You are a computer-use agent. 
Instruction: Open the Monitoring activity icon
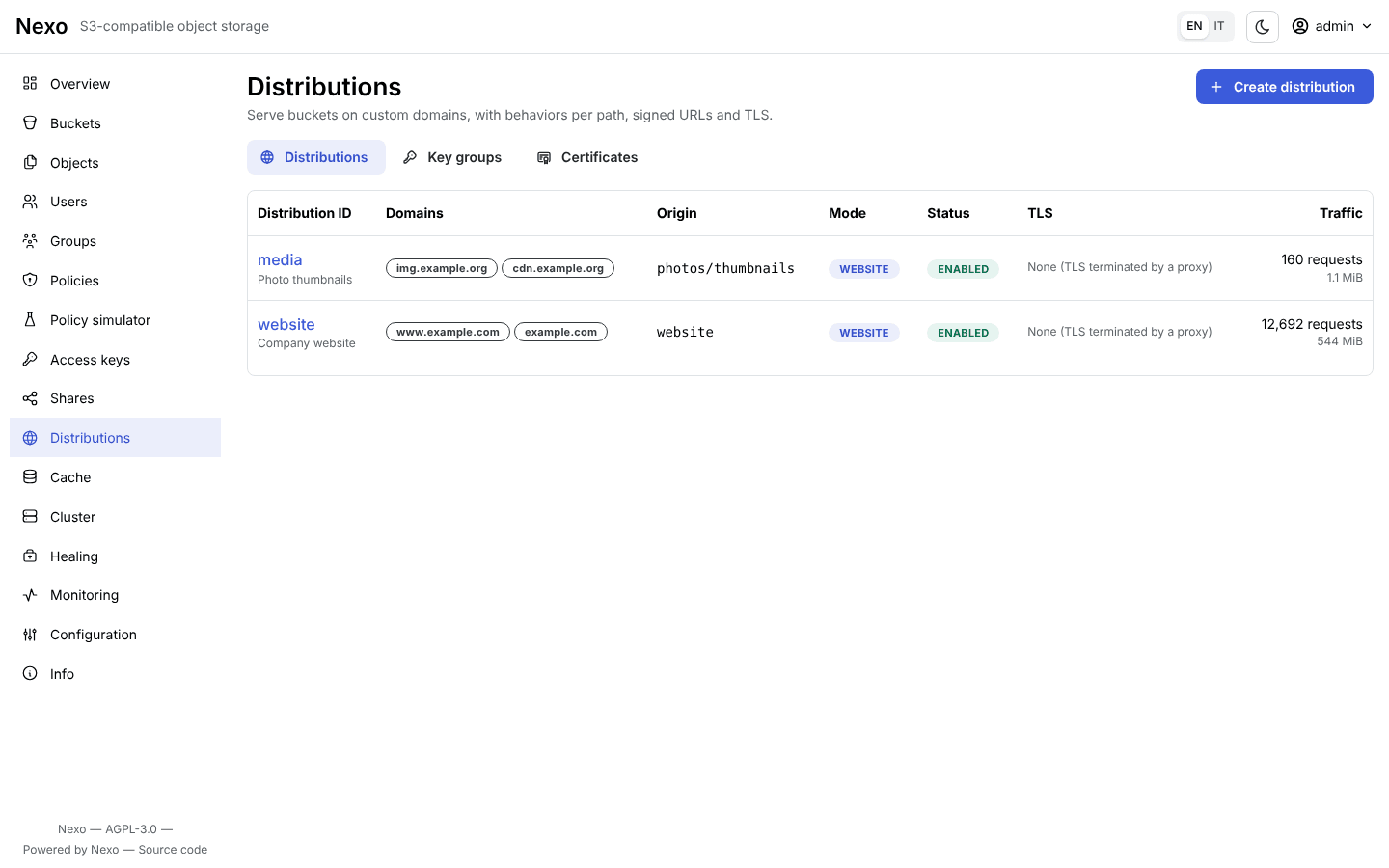(x=30, y=595)
